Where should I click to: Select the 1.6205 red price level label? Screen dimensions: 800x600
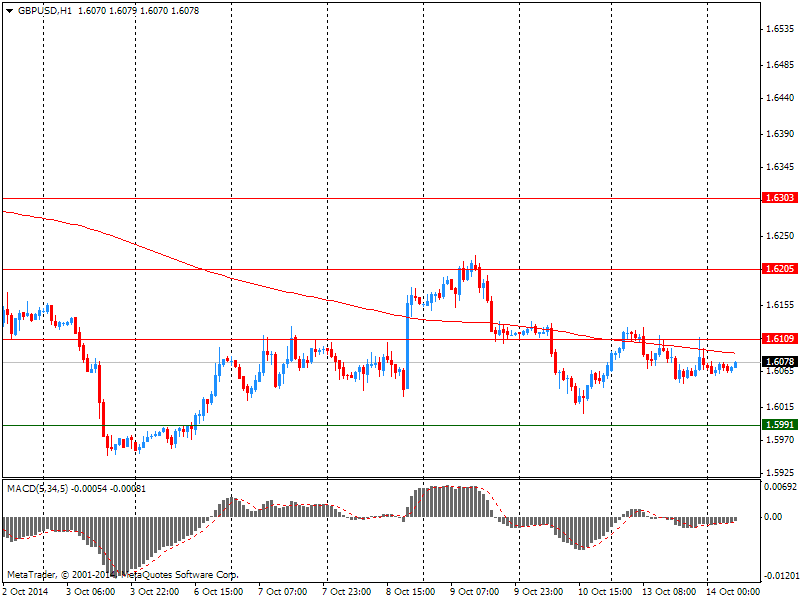[x=779, y=268]
